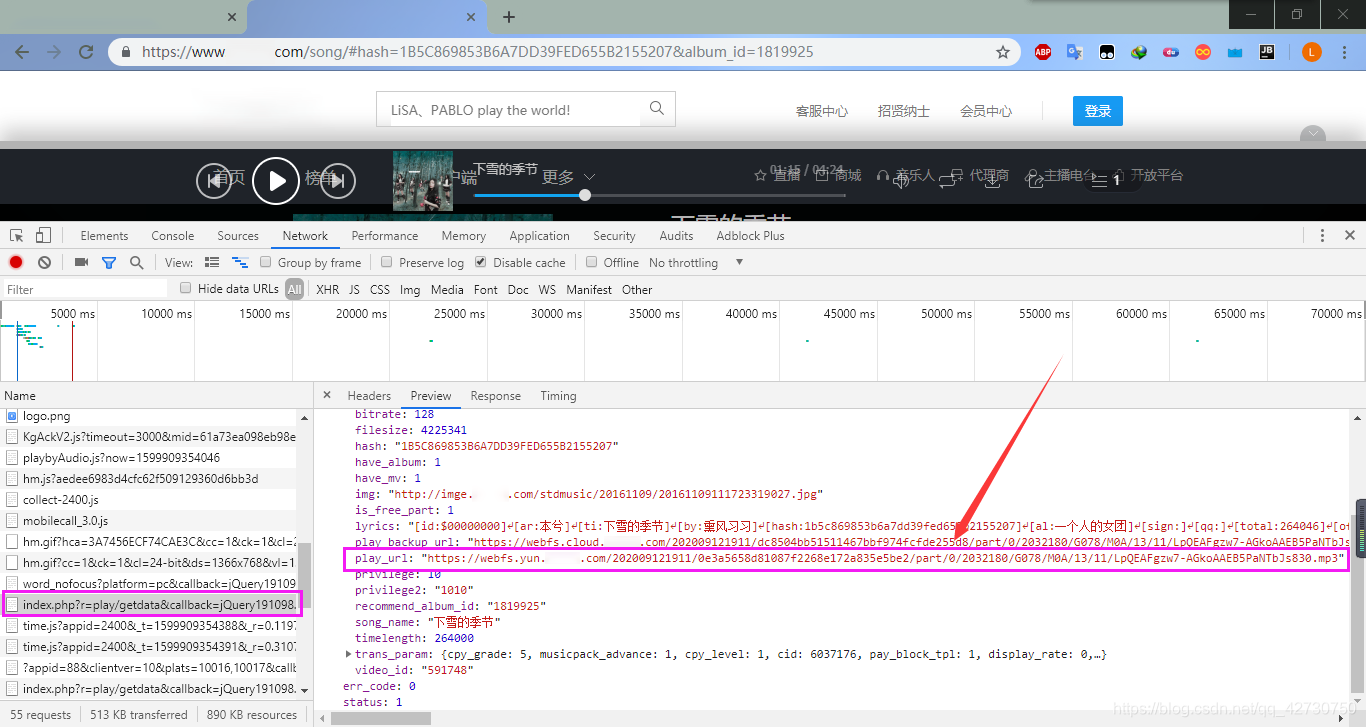Open a new browser tab
Image resolution: width=1366 pixels, height=727 pixels.
tap(509, 17)
